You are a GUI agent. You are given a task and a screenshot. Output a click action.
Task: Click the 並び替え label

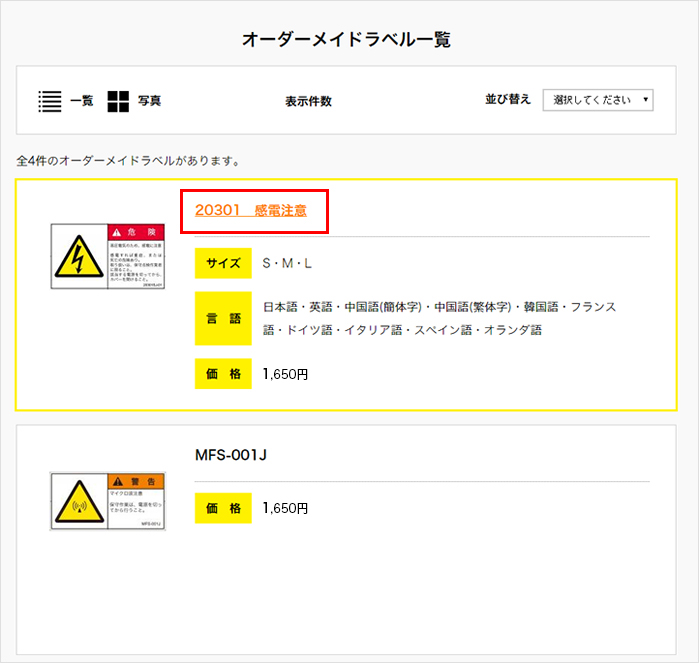click(x=508, y=100)
